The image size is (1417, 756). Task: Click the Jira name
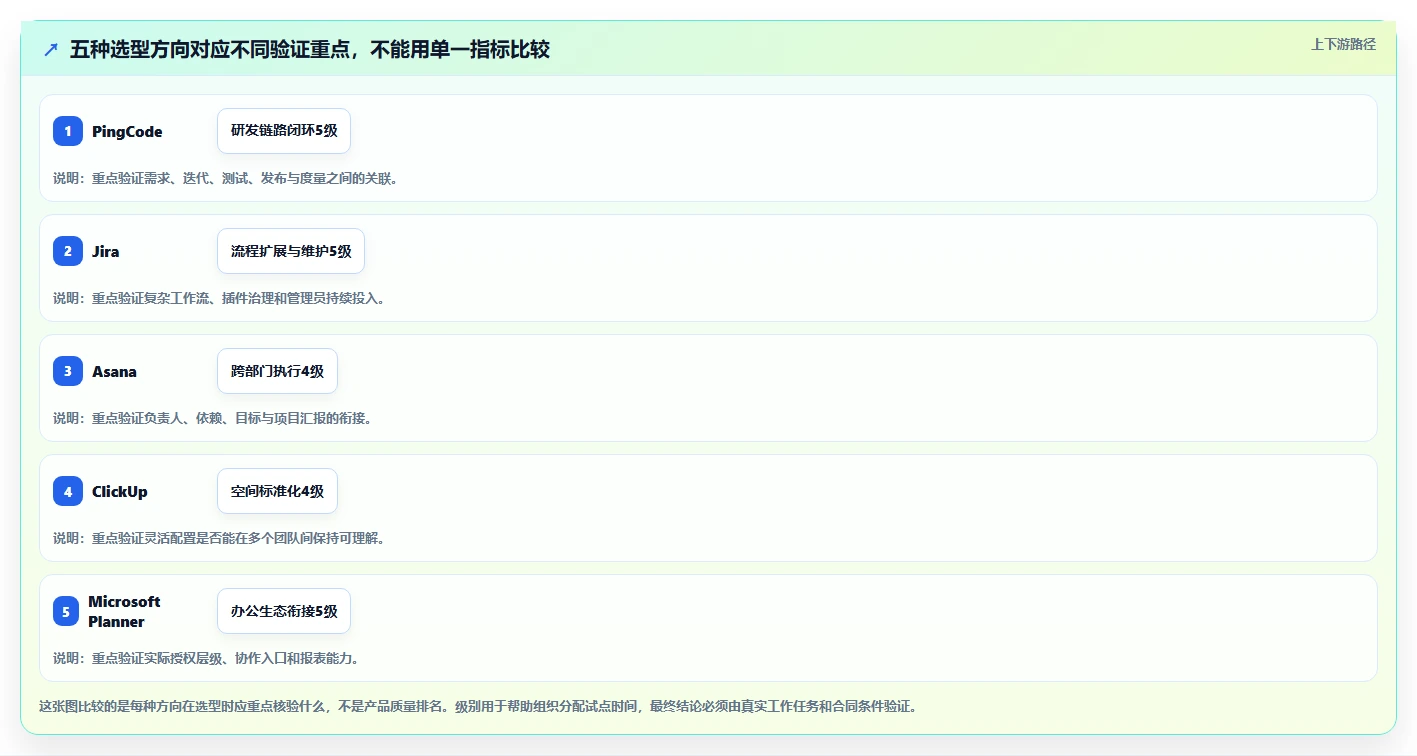[x=106, y=251]
